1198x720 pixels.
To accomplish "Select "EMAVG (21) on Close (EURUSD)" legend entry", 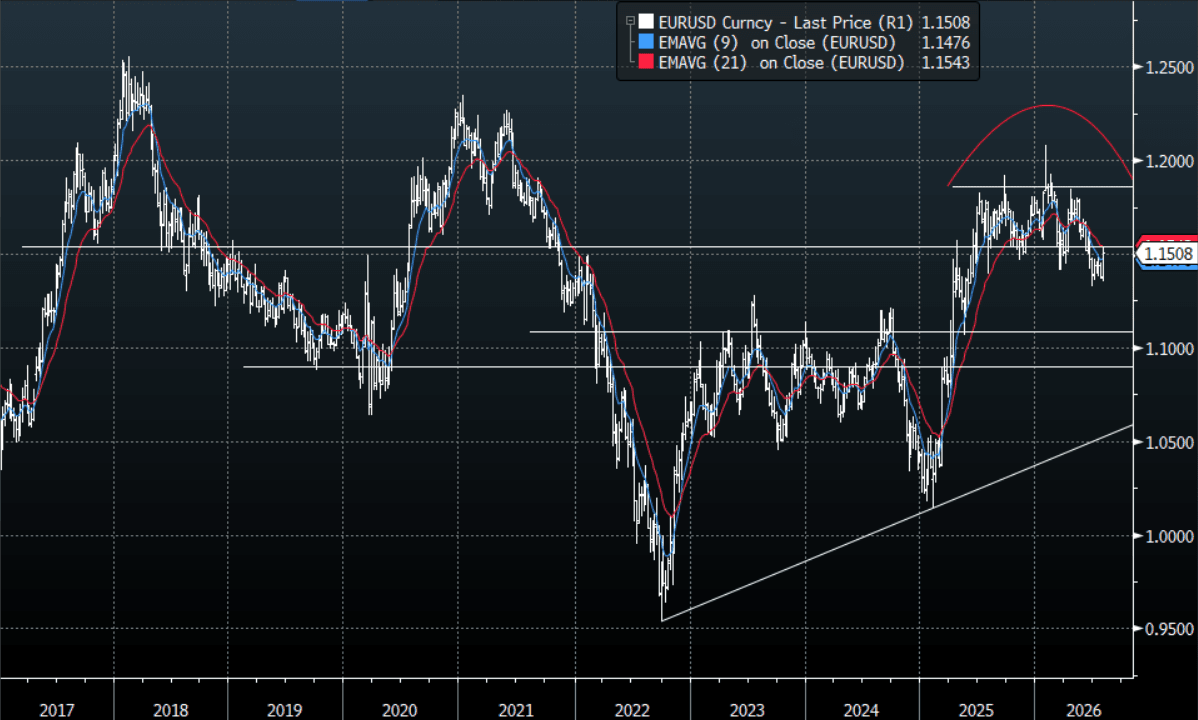I will (781, 63).
